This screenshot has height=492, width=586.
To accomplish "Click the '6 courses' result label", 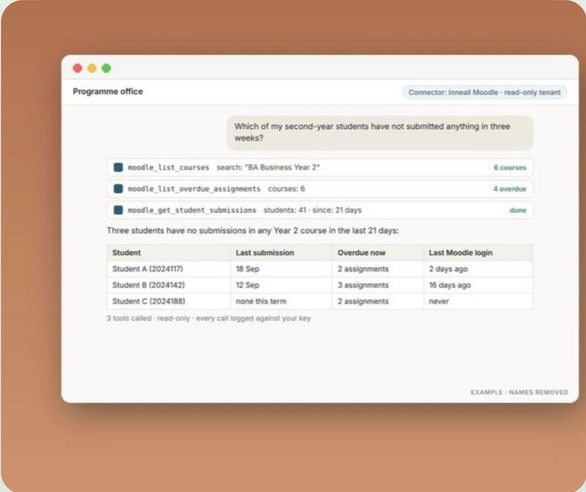I will 510,167.
